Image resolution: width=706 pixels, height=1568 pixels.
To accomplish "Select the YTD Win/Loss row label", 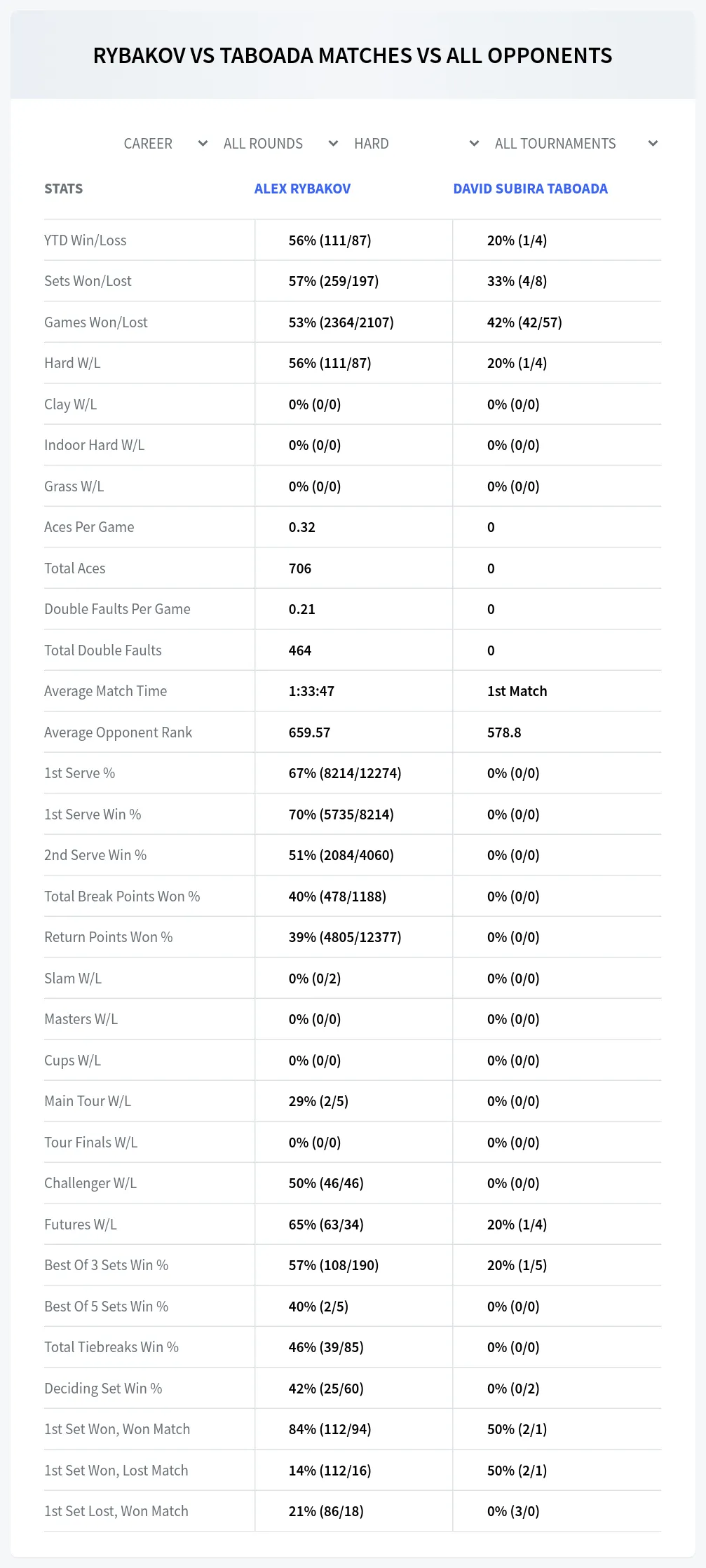I will coord(86,240).
